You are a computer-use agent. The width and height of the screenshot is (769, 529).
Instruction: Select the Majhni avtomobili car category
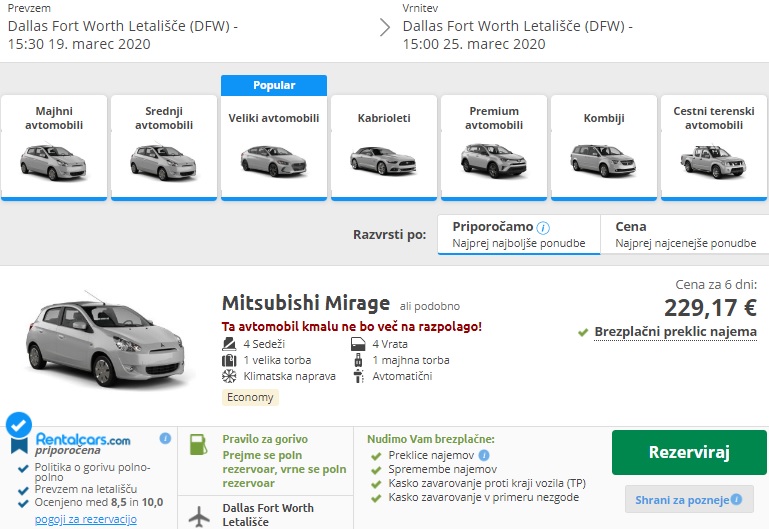tap(54, 146)
